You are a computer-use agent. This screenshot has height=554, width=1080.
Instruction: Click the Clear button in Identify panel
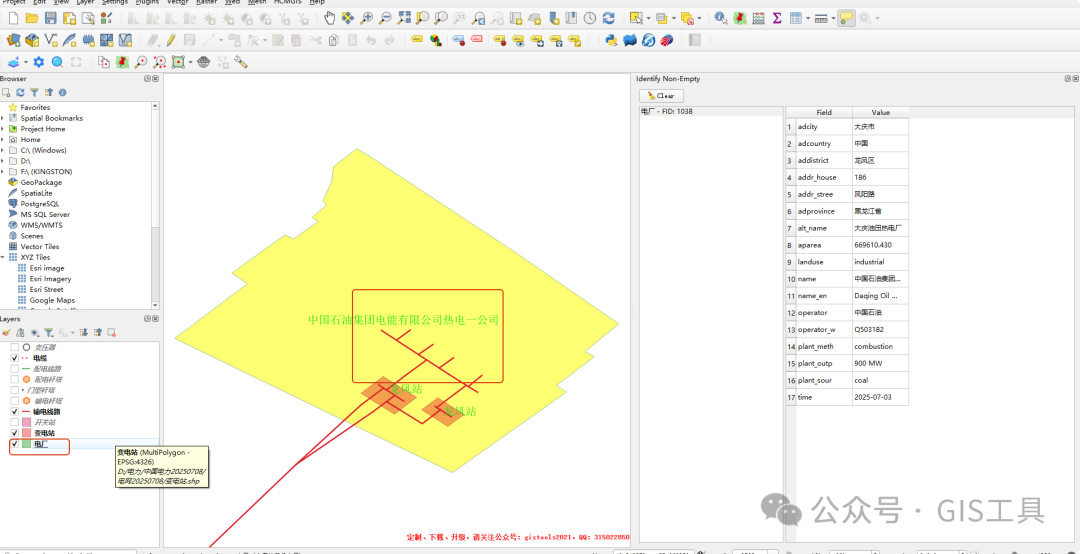661,96
